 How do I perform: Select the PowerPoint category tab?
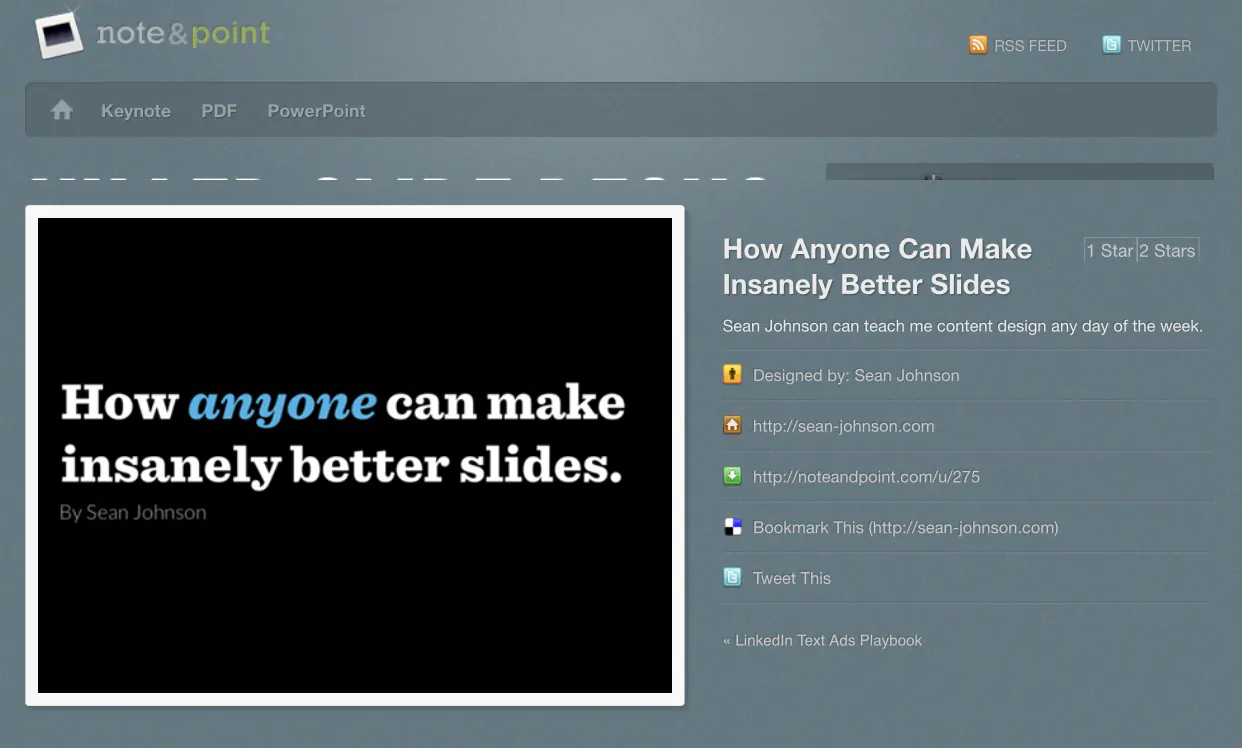pyautogui.click(x=316, y=111)
